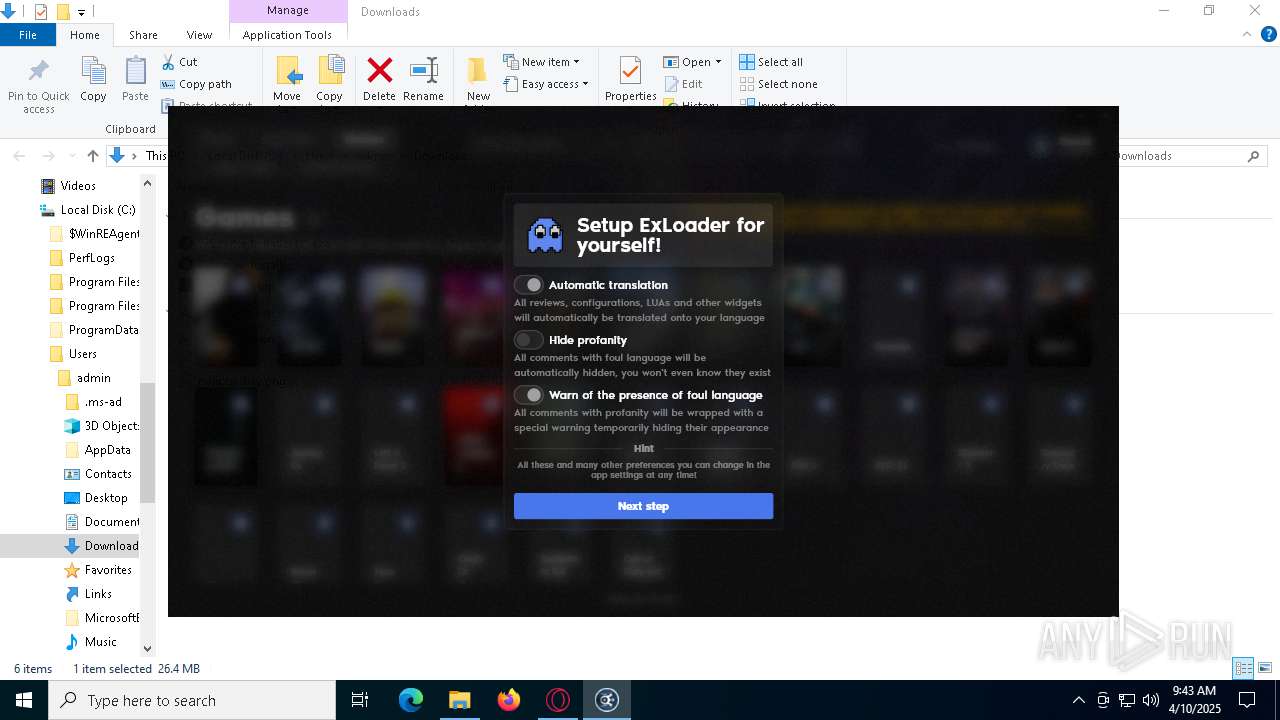This screenshot has height=720, width=1280.
Task: Click navigation pane scroll down arrow
Action: (x=148, y=648)
